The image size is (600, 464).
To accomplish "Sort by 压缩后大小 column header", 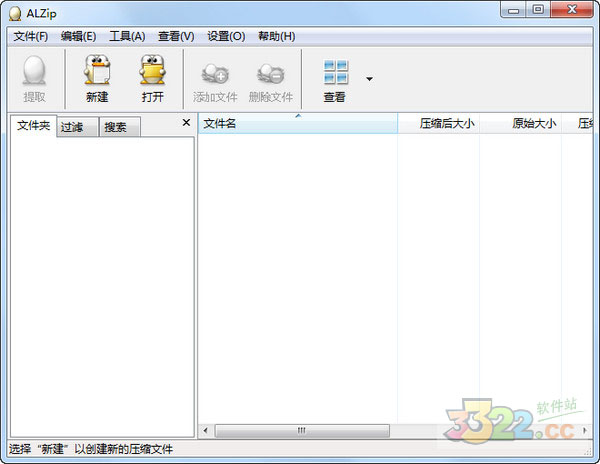I will 439,123.
